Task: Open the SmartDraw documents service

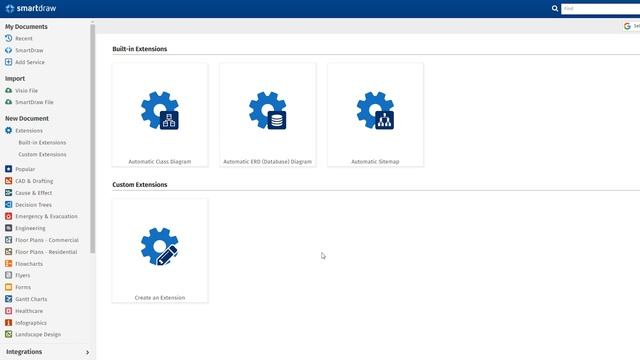Action: coord(29,50)
